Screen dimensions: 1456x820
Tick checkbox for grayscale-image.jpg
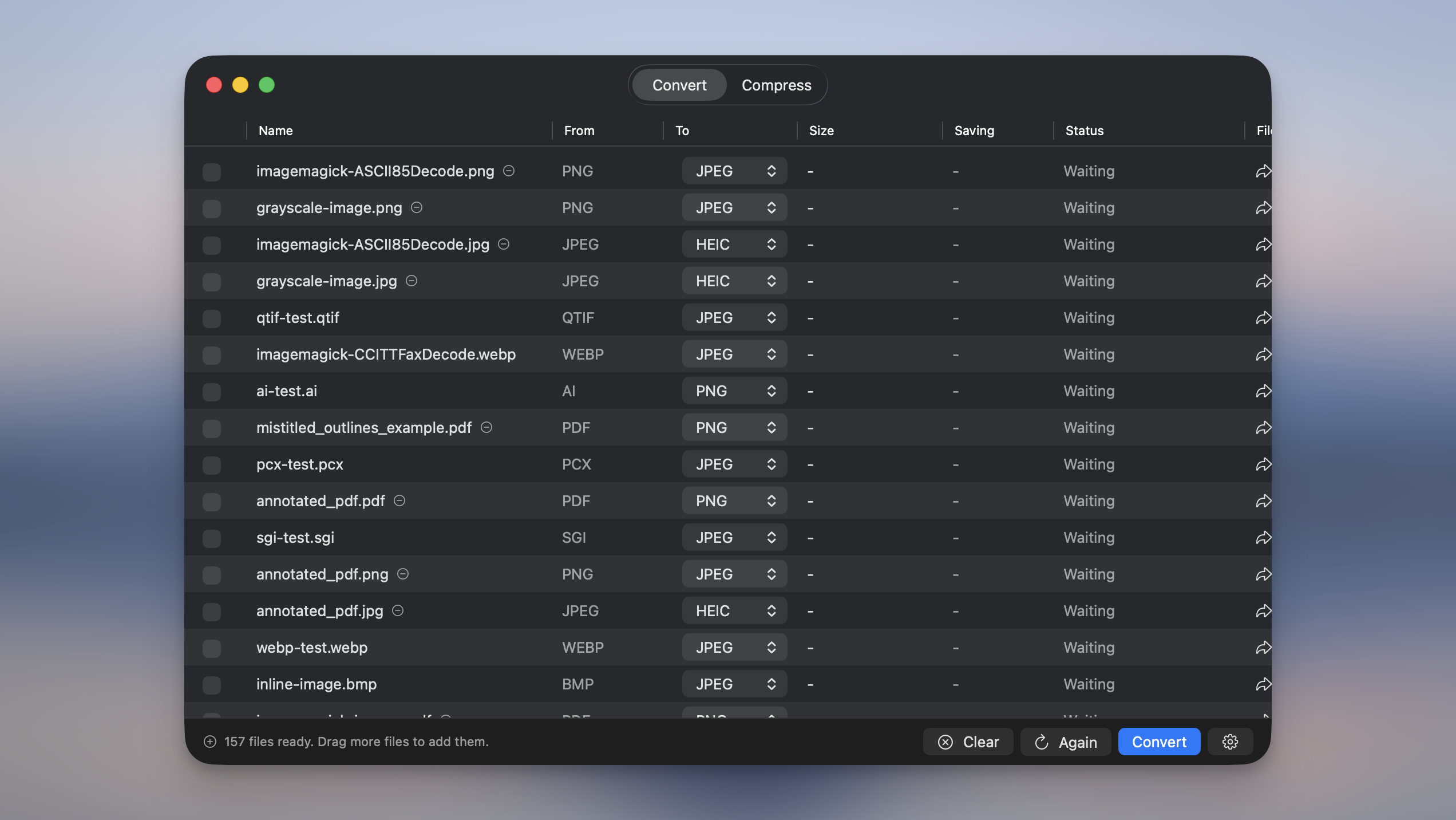pyautogui.click(x=212, y=282)
